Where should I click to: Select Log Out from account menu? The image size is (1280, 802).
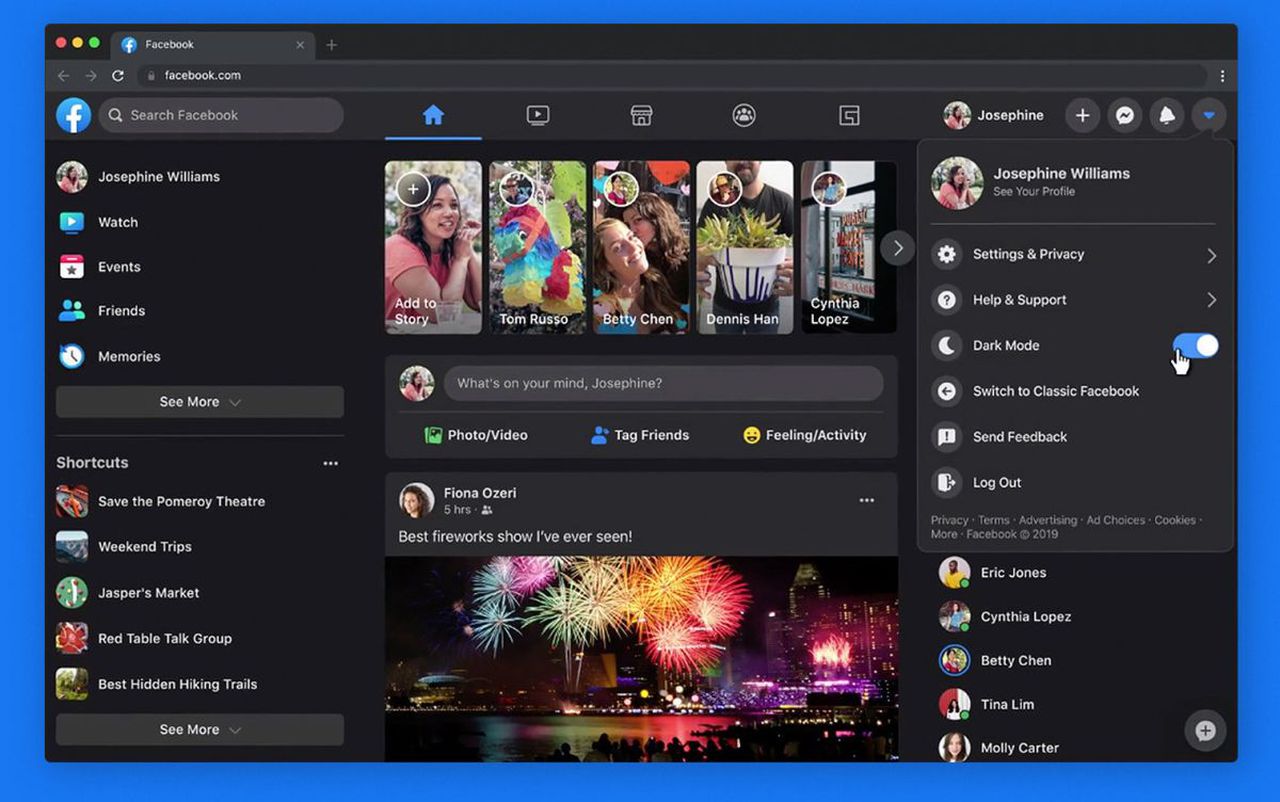click(x=997, y=483)
